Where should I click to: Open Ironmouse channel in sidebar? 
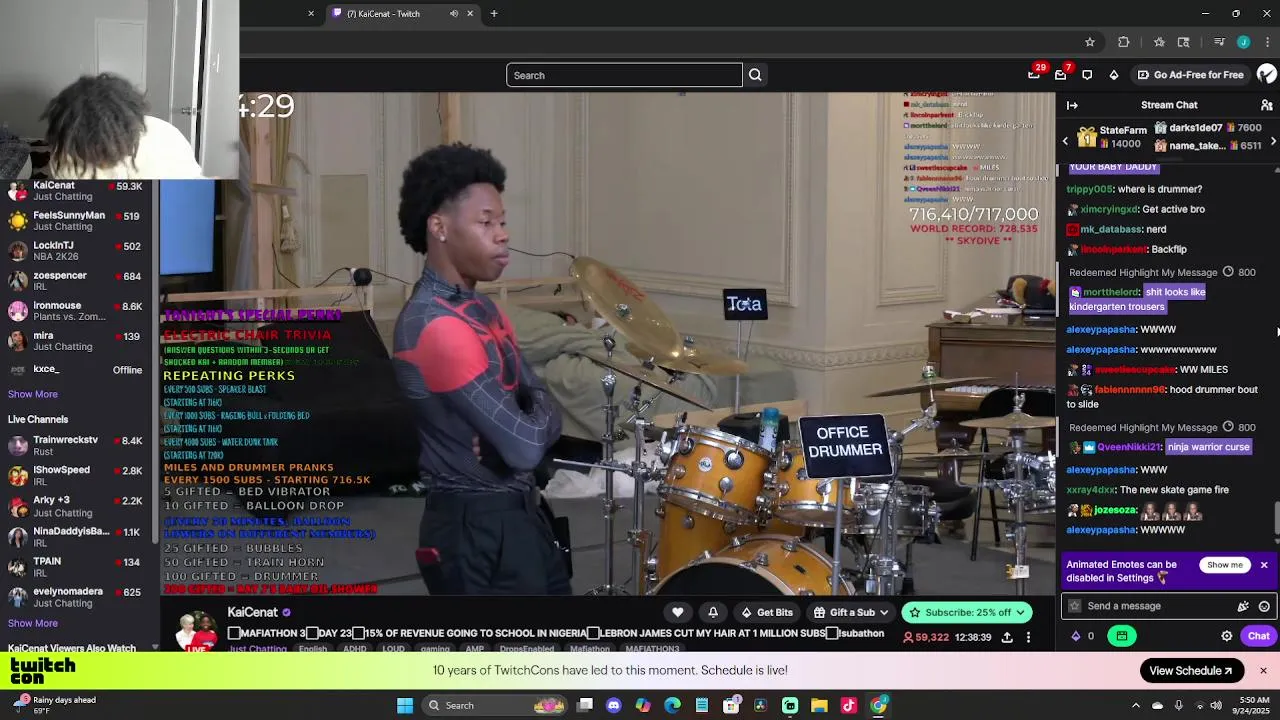click(x=75, y=311)
